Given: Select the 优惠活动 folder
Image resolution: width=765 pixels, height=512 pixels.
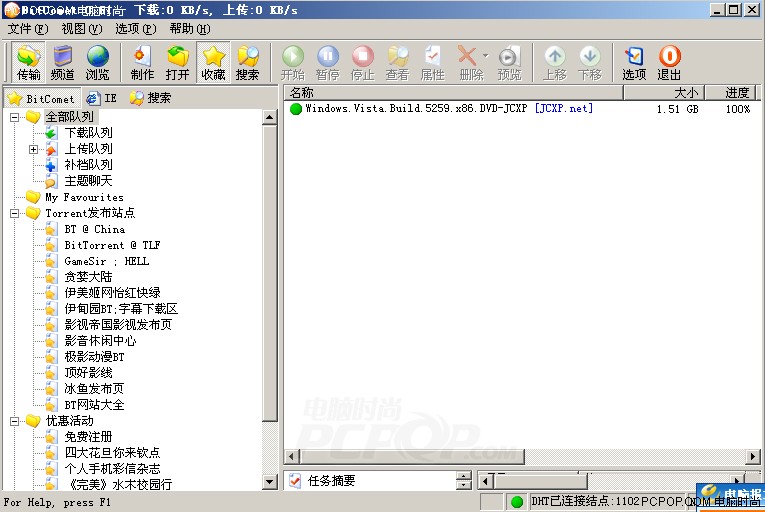Looking at the screenshot, I should pos(69,421).
